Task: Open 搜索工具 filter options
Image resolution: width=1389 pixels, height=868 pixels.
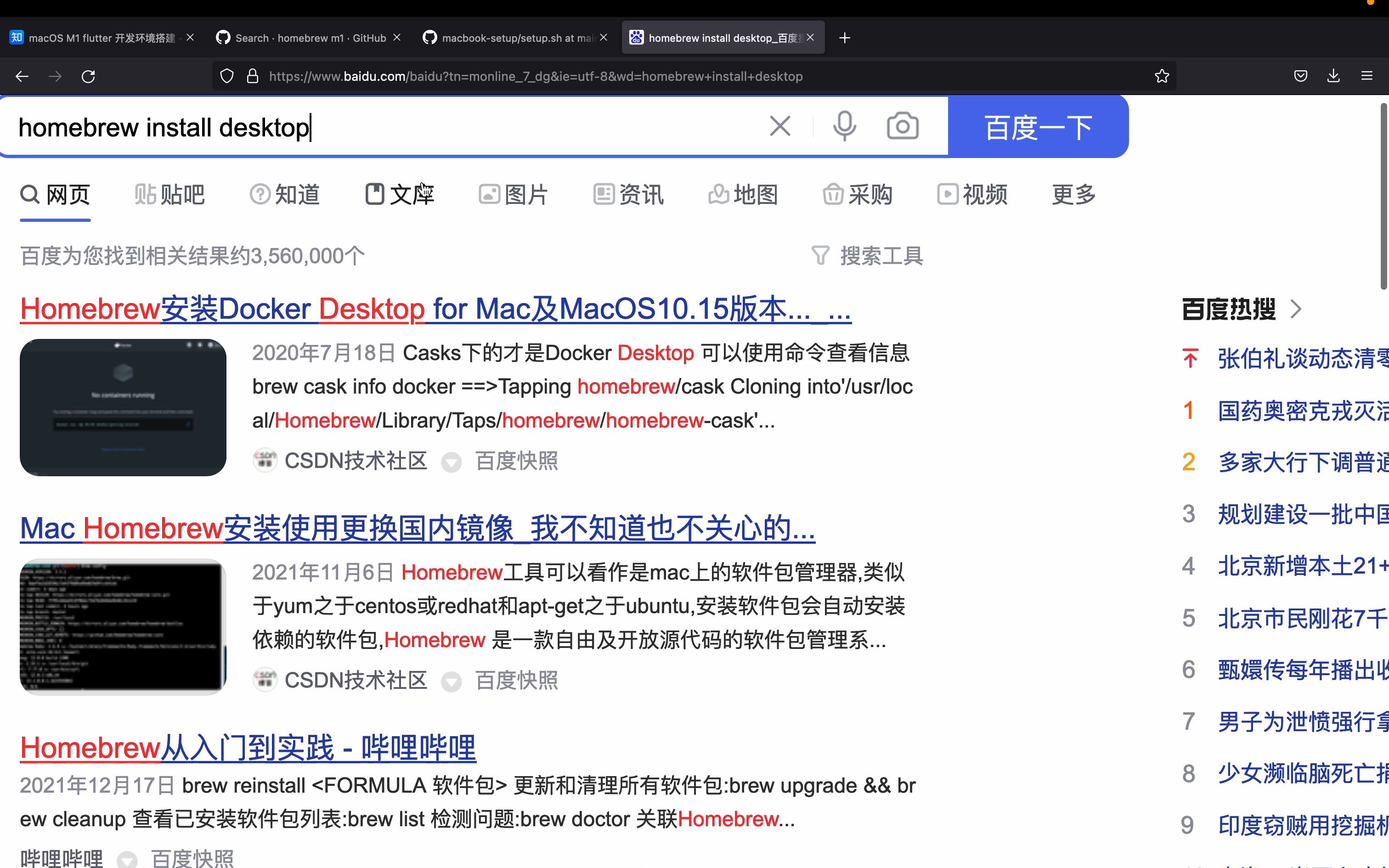Action: tap(867, 255)
